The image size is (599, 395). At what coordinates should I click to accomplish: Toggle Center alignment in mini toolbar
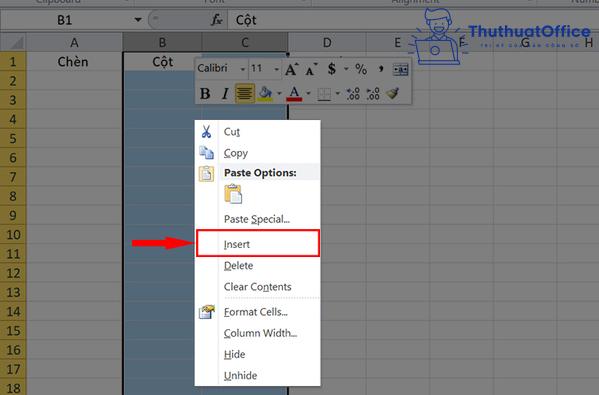[245, 93]
